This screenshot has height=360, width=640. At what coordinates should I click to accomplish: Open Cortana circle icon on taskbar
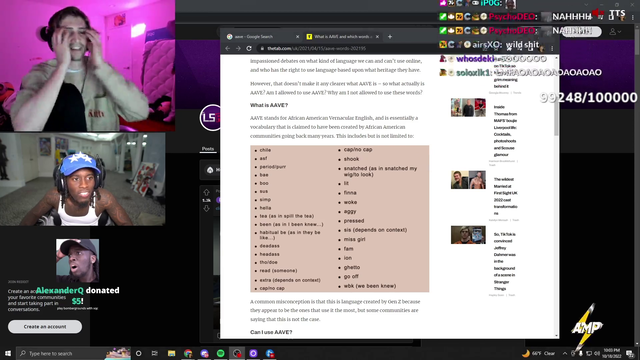pos(139,353)
